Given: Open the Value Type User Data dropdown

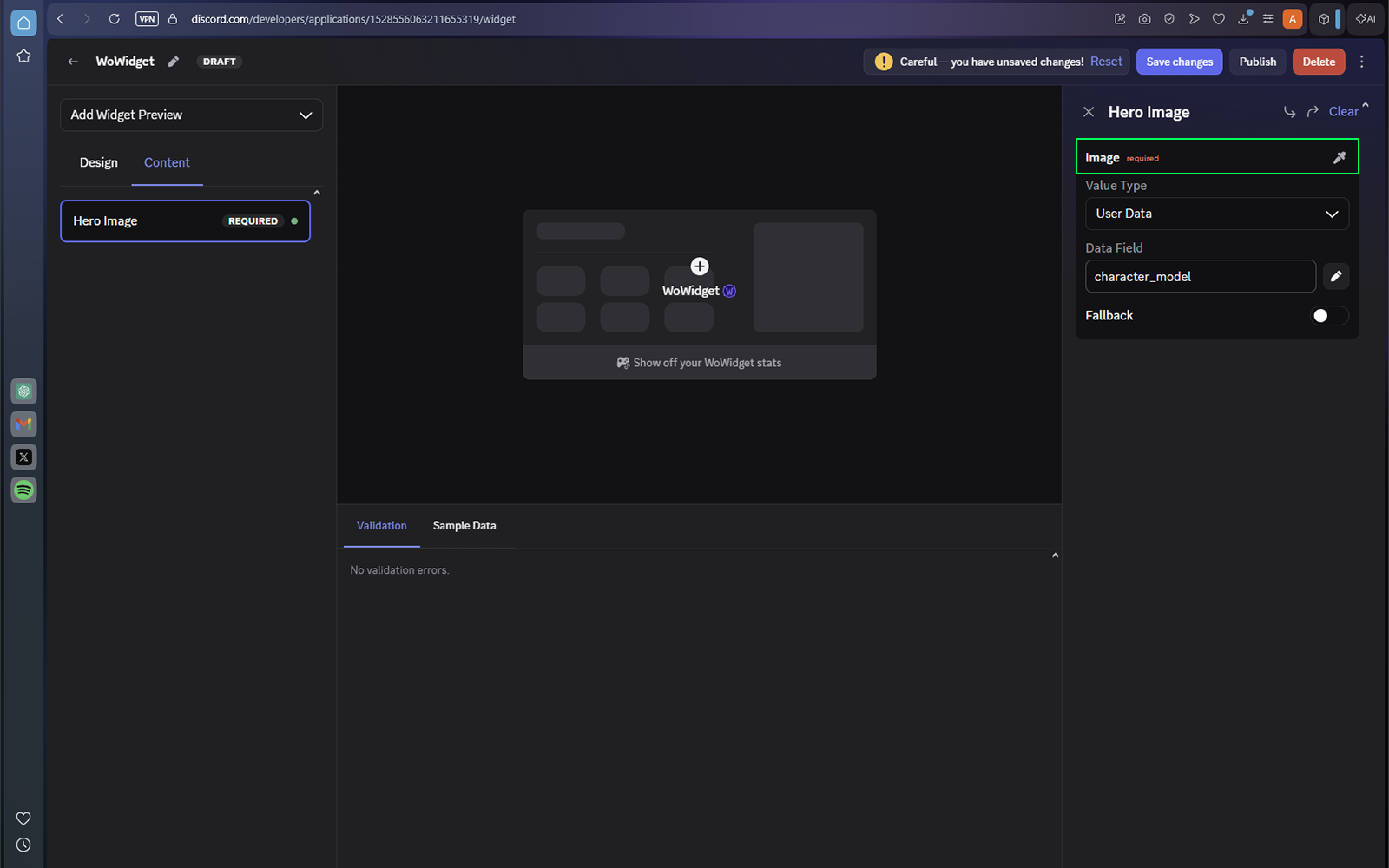Looking at the screenshot, I should point(1216,214).
